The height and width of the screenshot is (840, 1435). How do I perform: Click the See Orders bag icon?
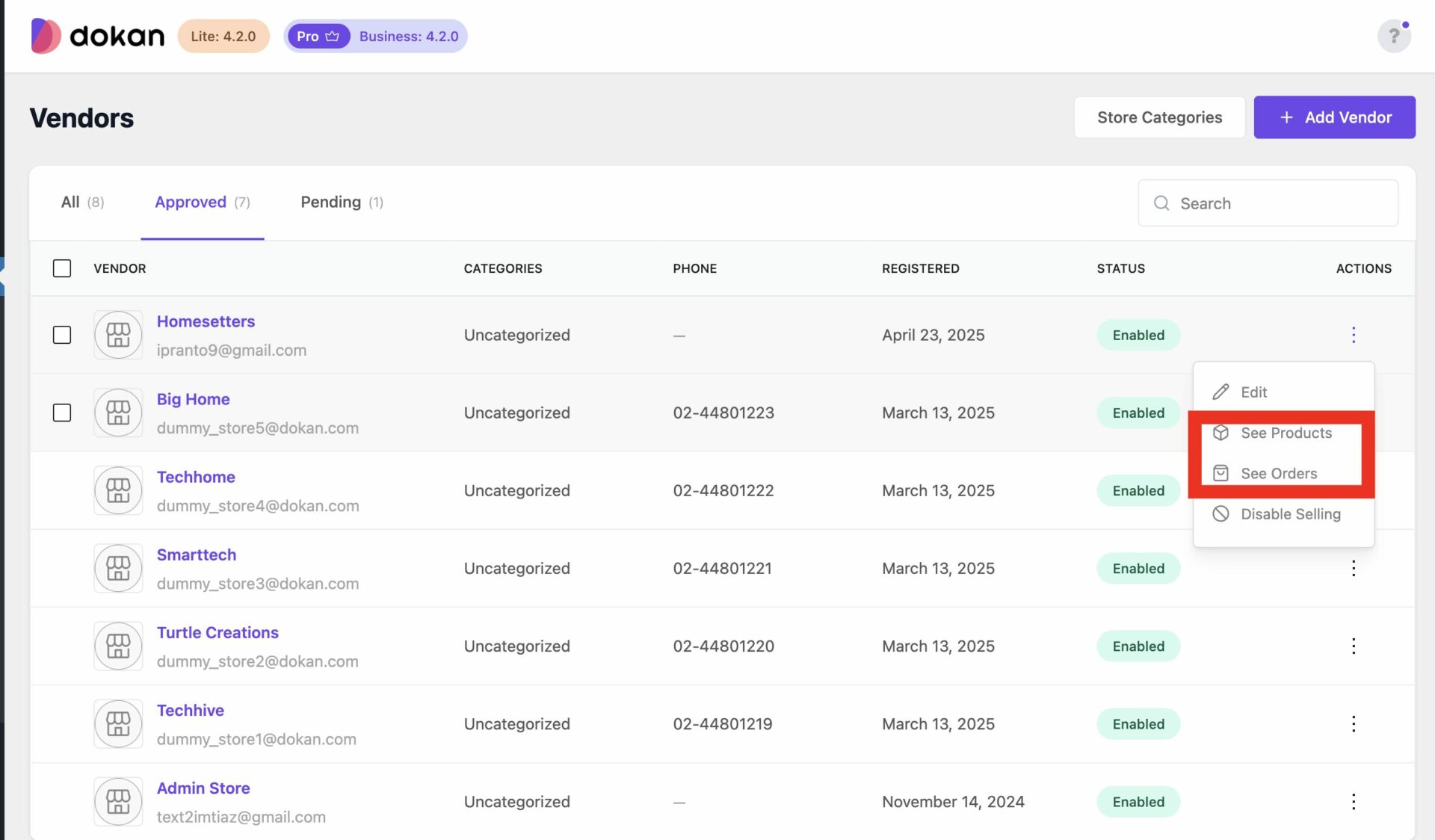coord(1221,472)
